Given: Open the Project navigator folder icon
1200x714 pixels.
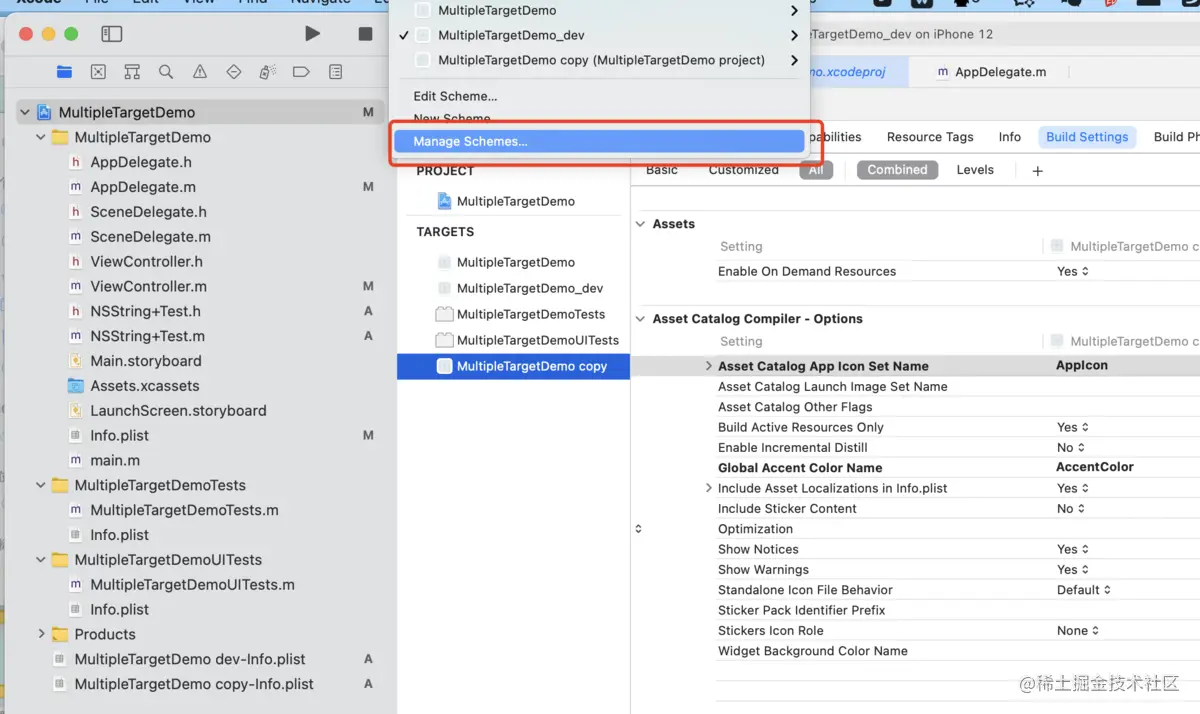Looking at the screenshot, I should (x=65, y=72).
